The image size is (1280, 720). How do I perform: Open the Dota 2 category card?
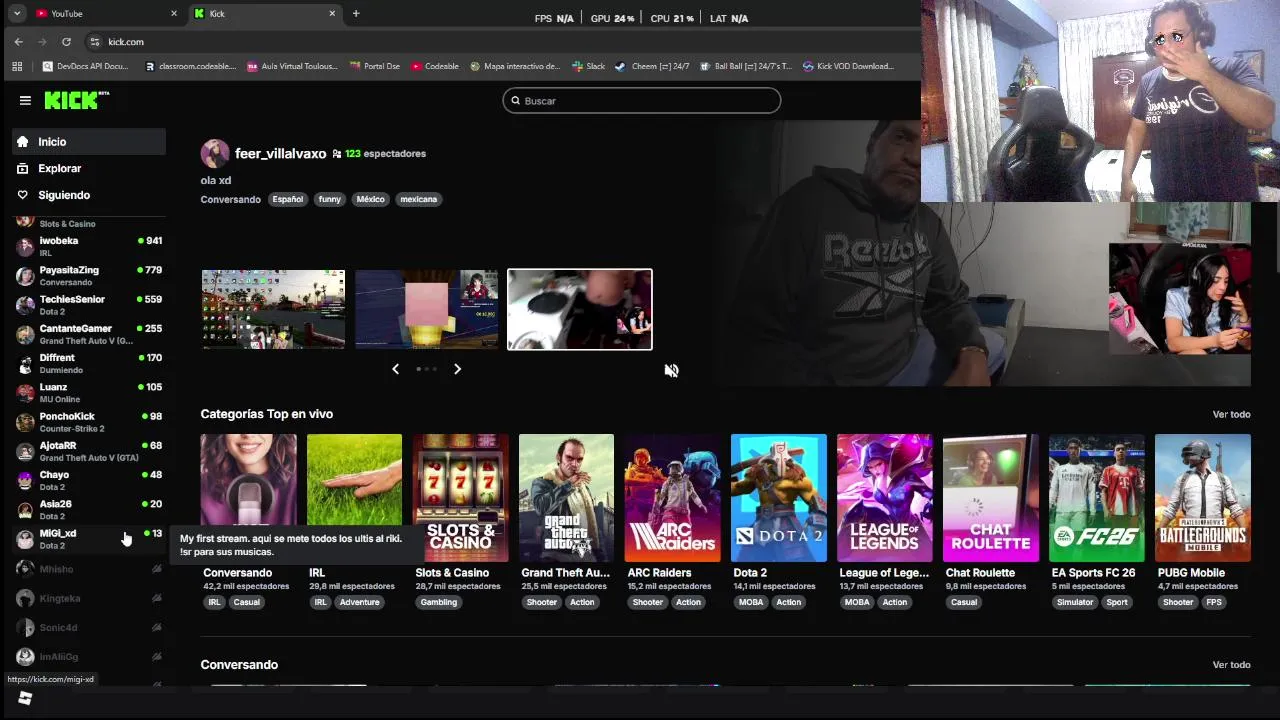[779, 498]
